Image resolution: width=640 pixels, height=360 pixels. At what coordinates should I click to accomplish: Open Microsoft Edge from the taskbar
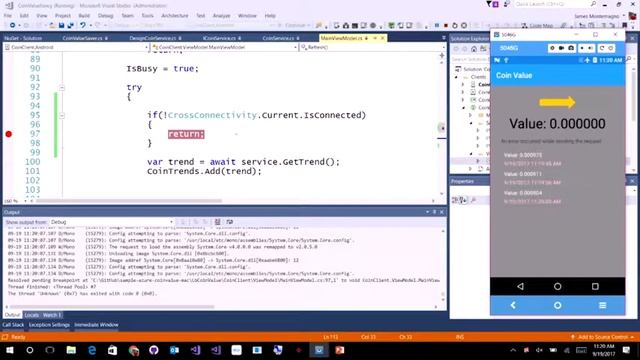pos(92,350)
